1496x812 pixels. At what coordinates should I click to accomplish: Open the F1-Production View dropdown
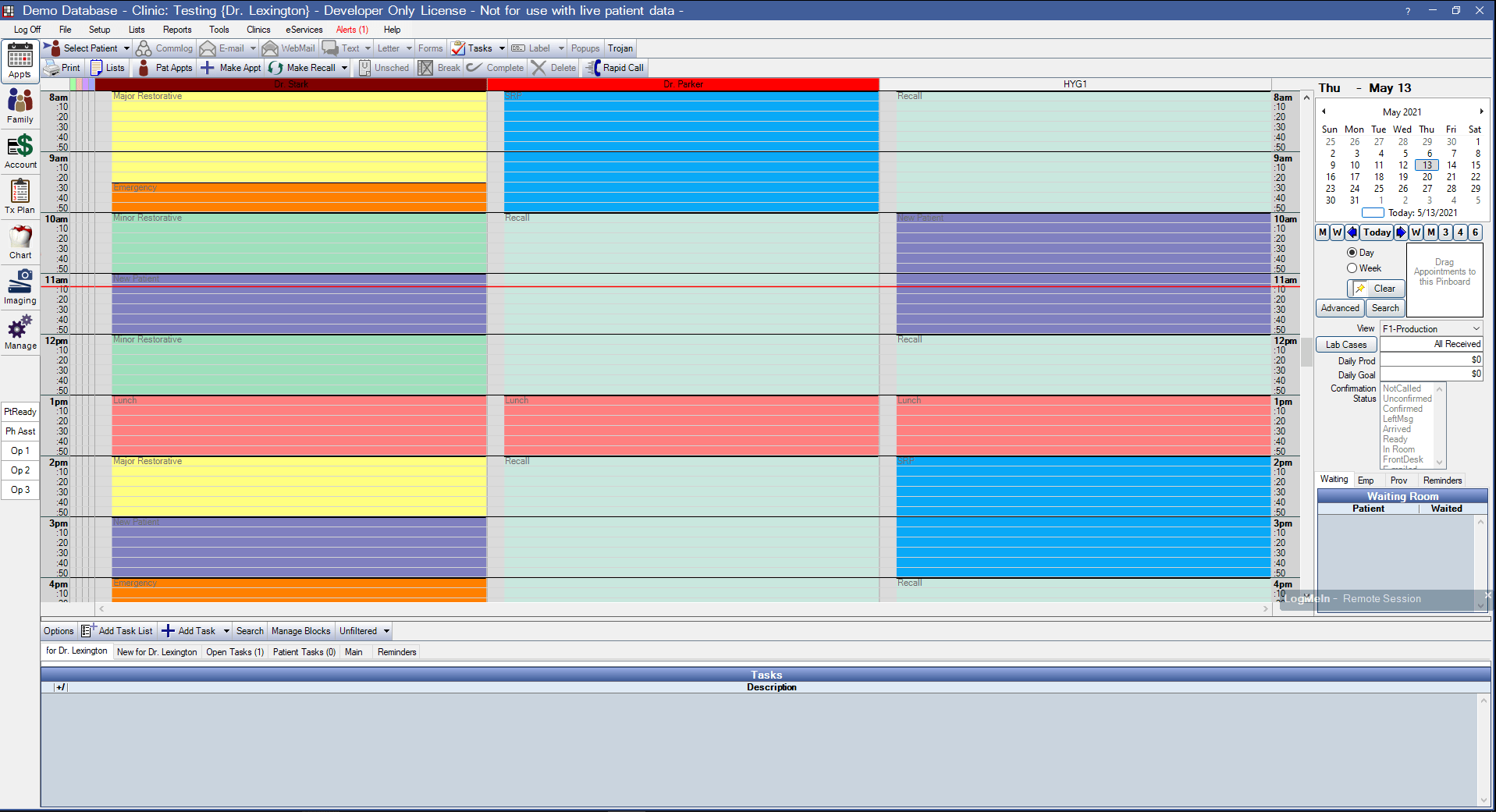tap(1430, 328)
